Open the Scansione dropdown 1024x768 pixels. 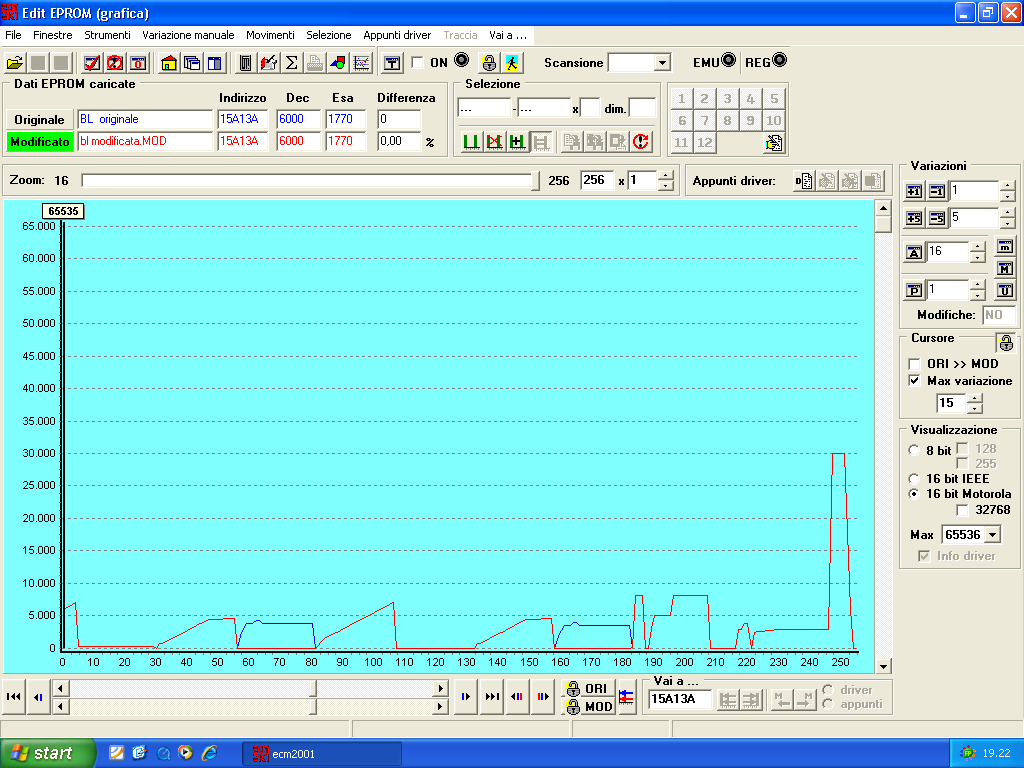(x=662, y=63)
